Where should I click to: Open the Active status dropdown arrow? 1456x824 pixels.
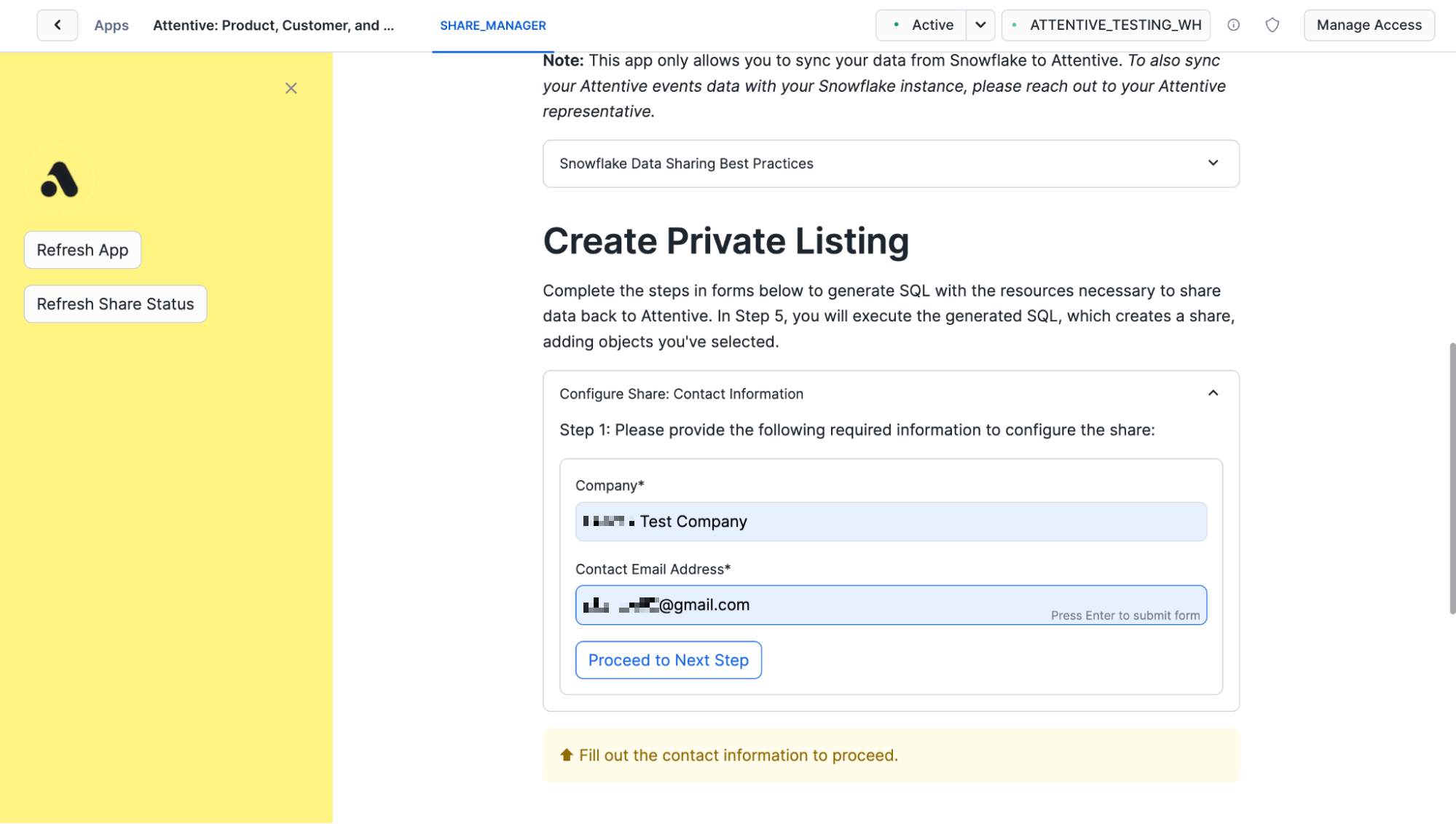point(980,25)
